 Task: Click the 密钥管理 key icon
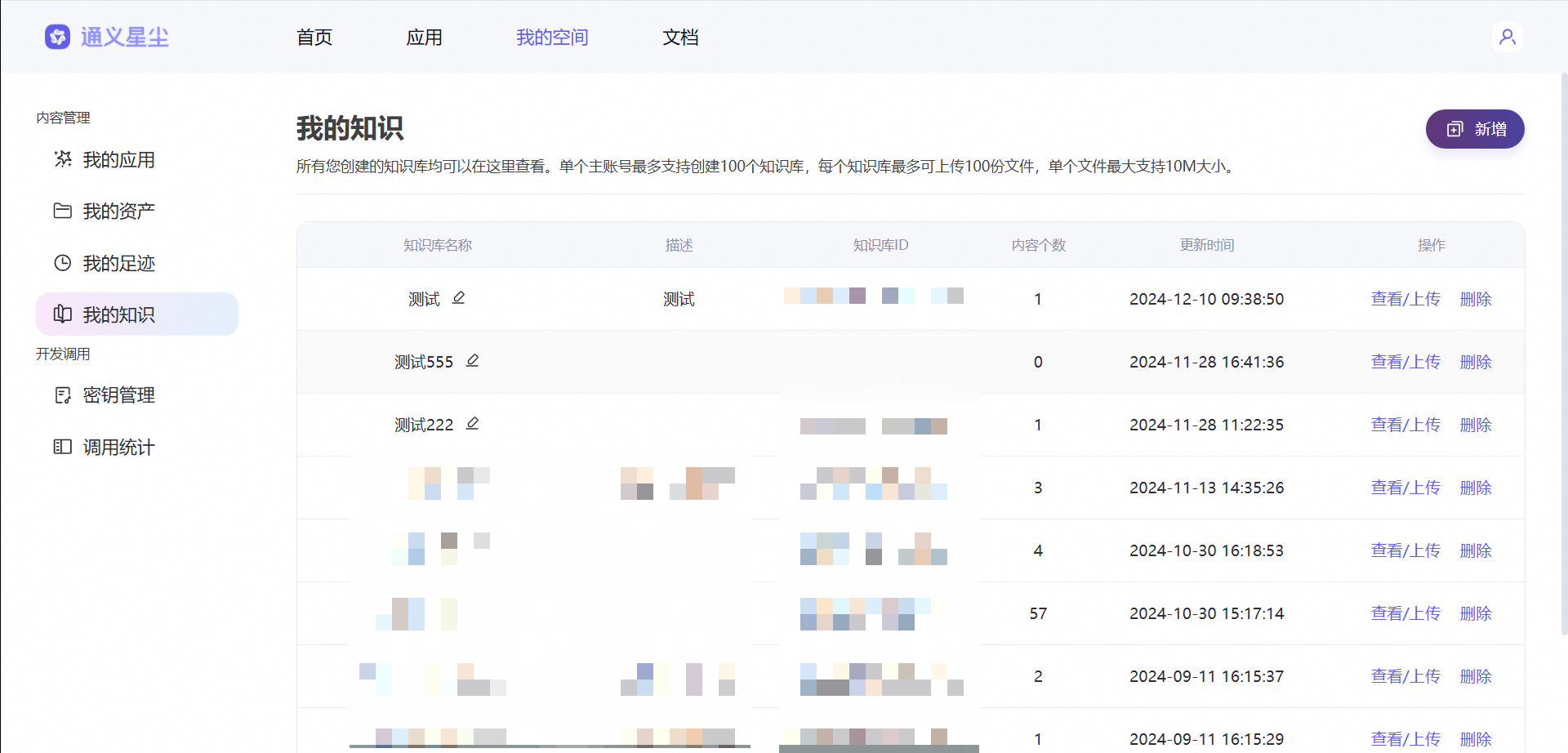coord(63,395)
